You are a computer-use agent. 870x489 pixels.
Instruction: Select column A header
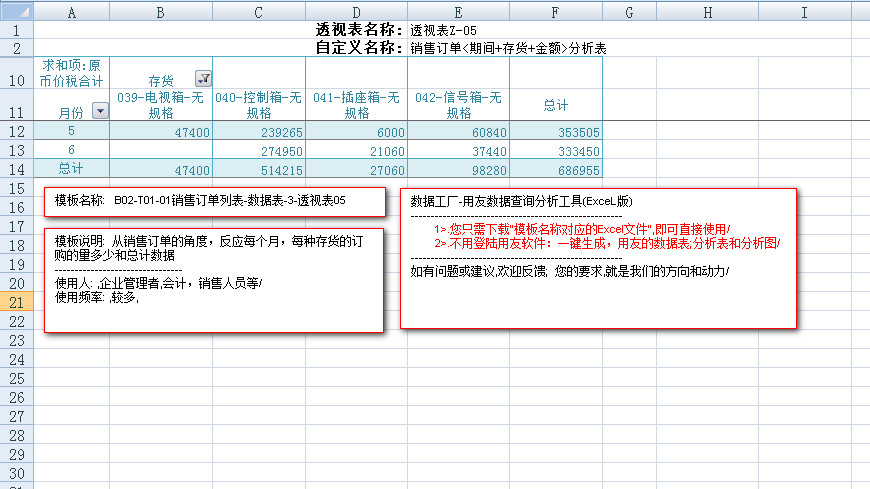[x=71, y=12]
